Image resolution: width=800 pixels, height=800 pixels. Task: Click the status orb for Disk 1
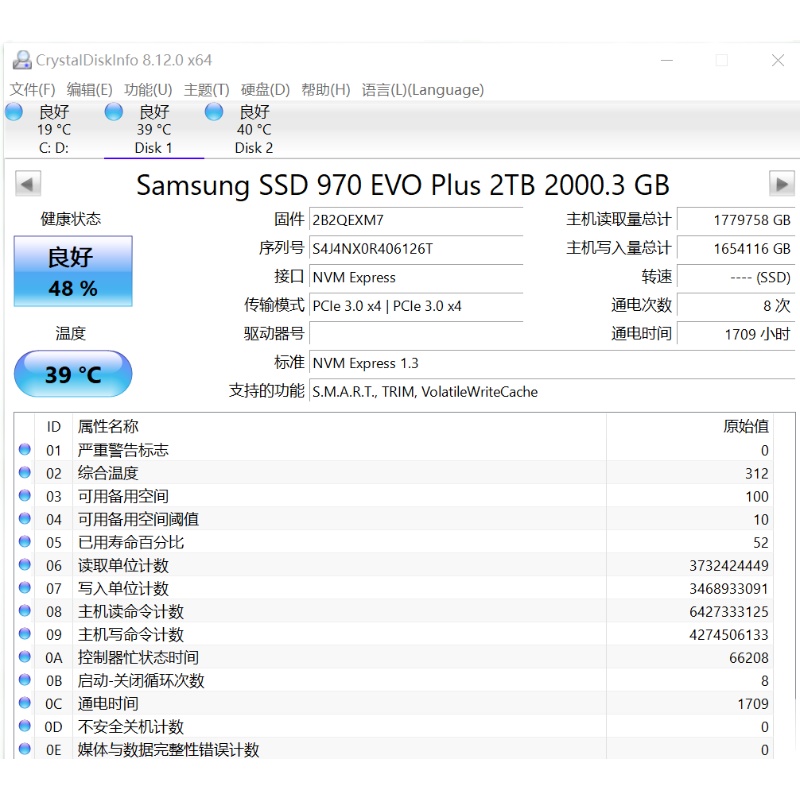114,112
